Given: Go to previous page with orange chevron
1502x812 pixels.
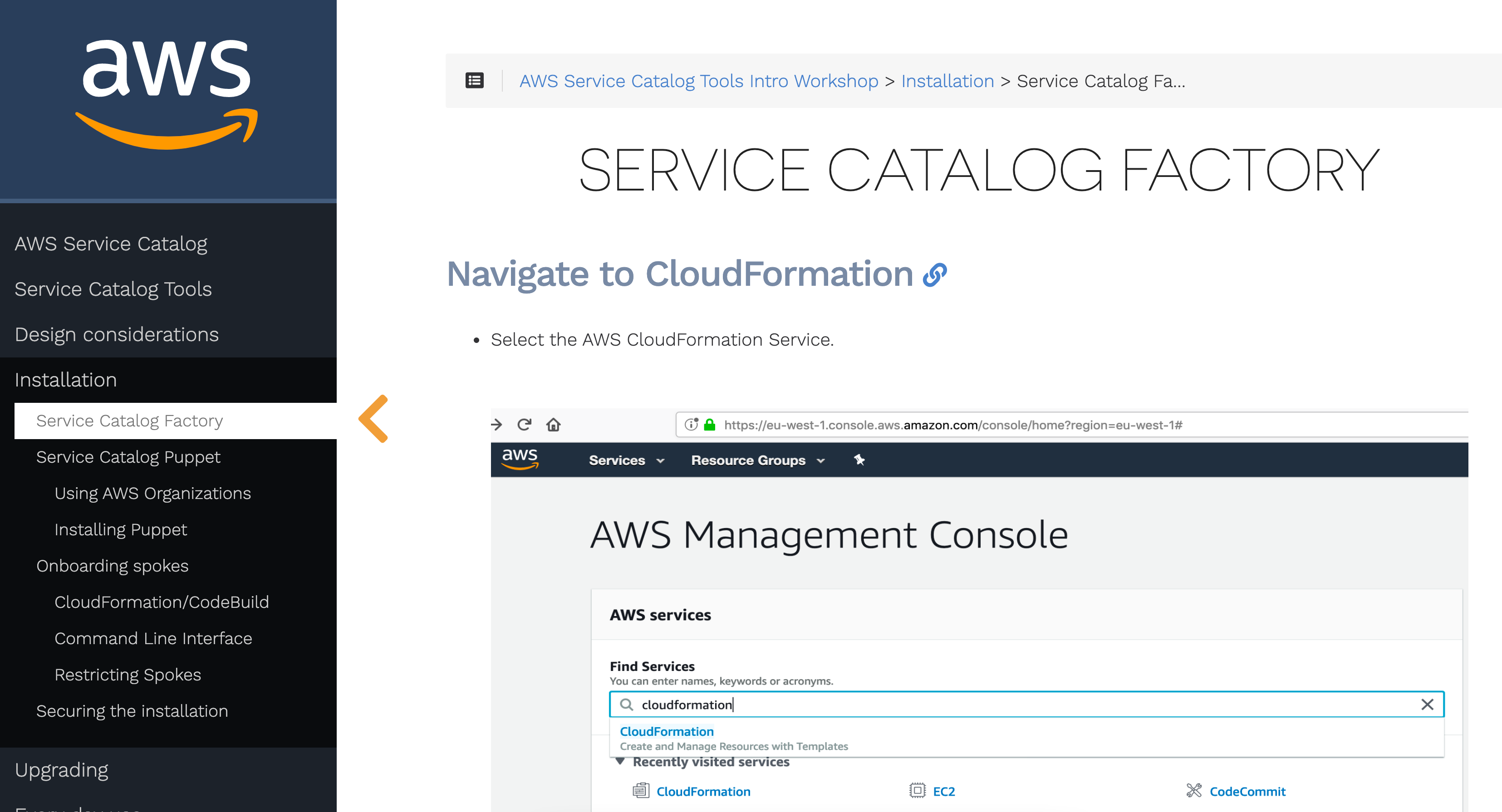Looking at the screenshot, I should (374, 419).
